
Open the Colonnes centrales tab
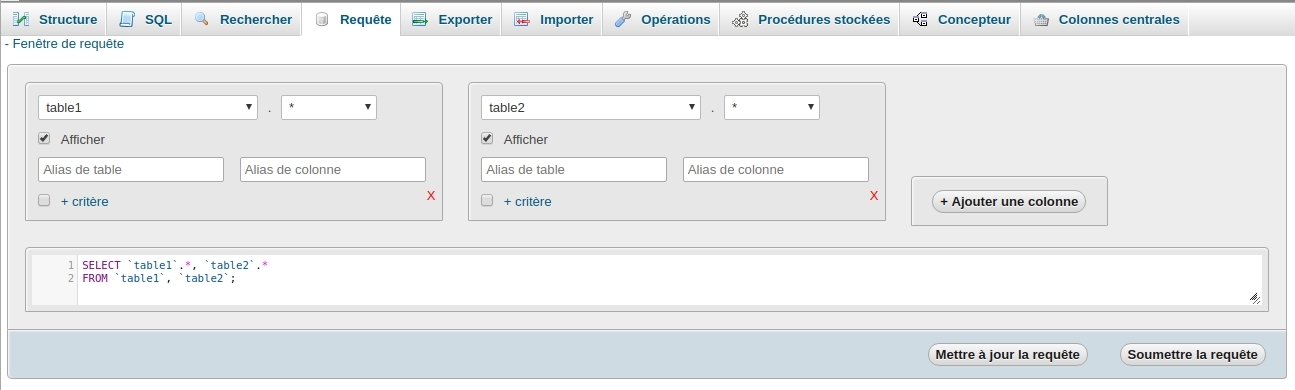point(1105,20)
